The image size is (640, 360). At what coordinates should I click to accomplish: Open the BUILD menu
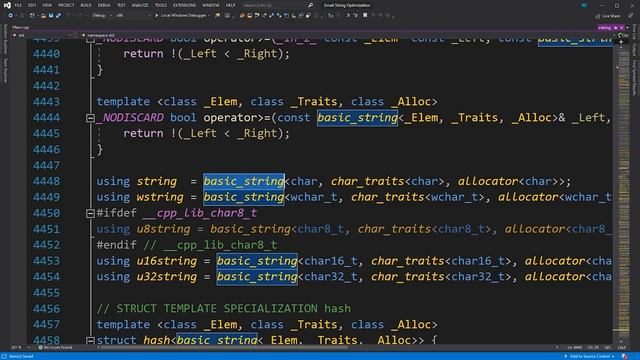click(x=86, y=5)
